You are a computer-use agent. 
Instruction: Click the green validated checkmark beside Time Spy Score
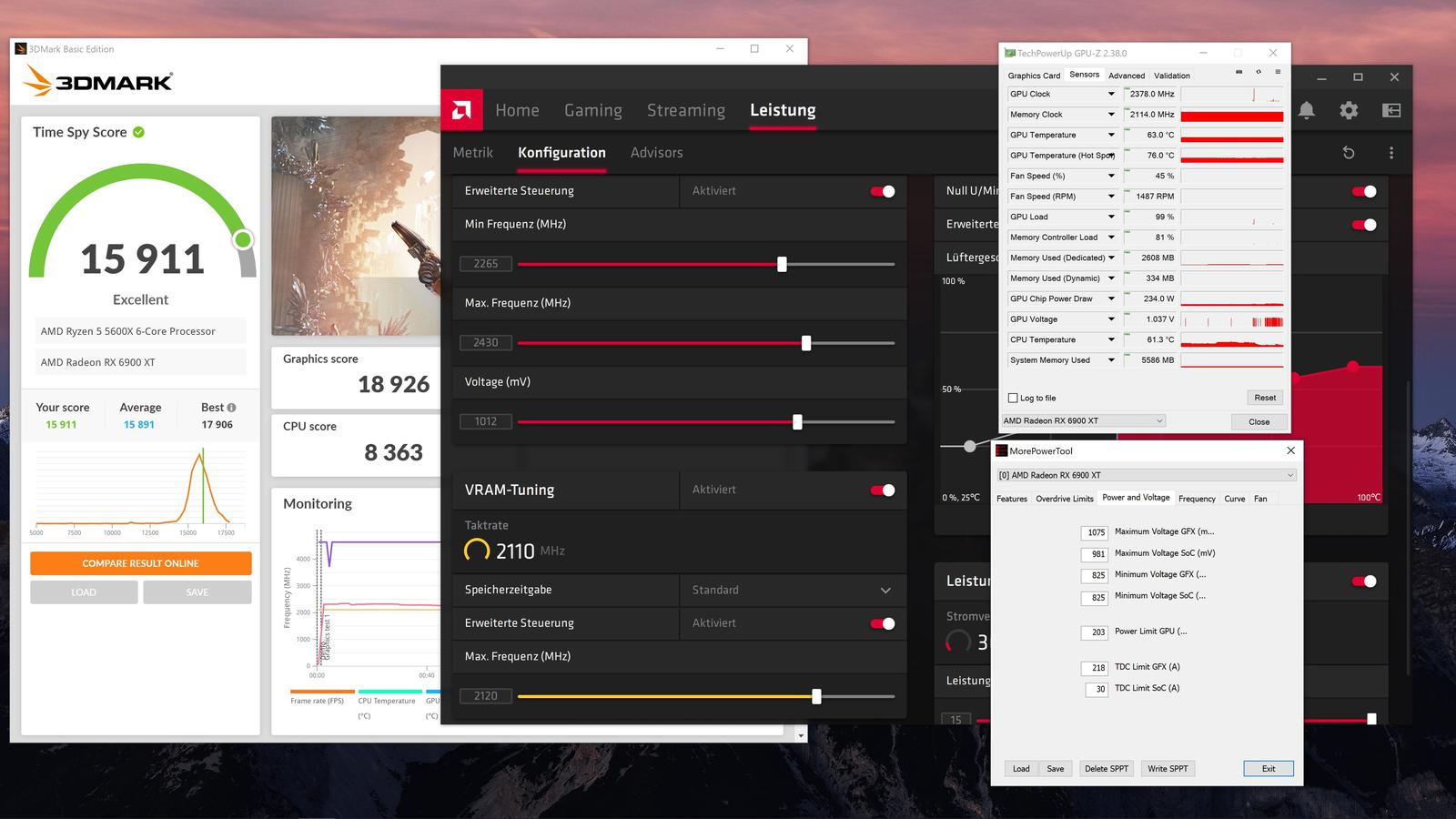(138, 132)
